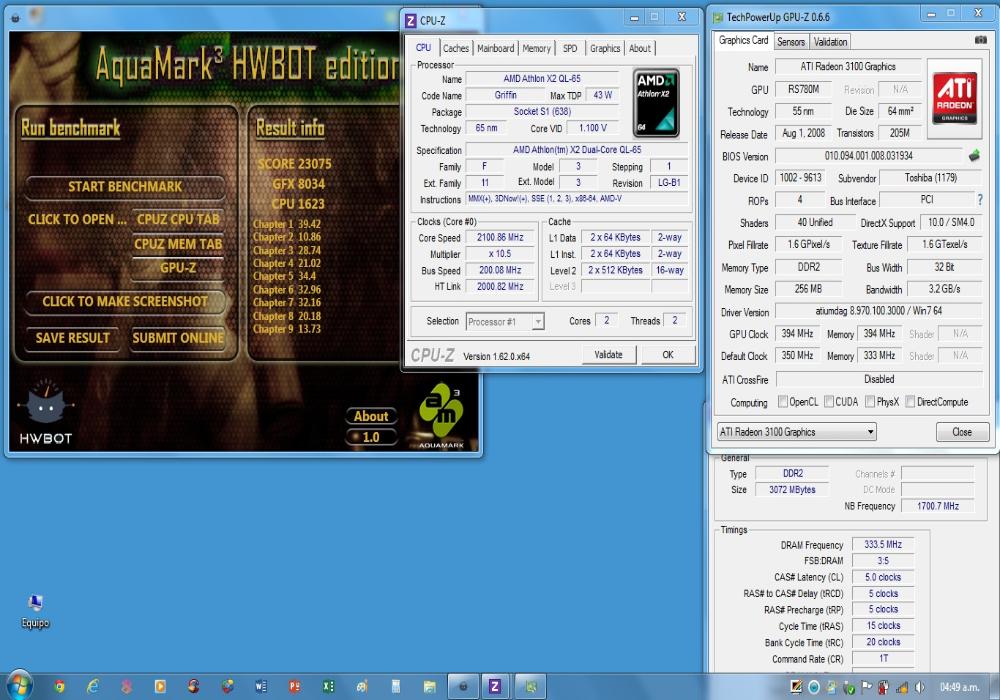Viewport: 1000px width, 700px height.
Task: Click the BIOS Version field 010.094.001.008.031934
Action: 868,156
